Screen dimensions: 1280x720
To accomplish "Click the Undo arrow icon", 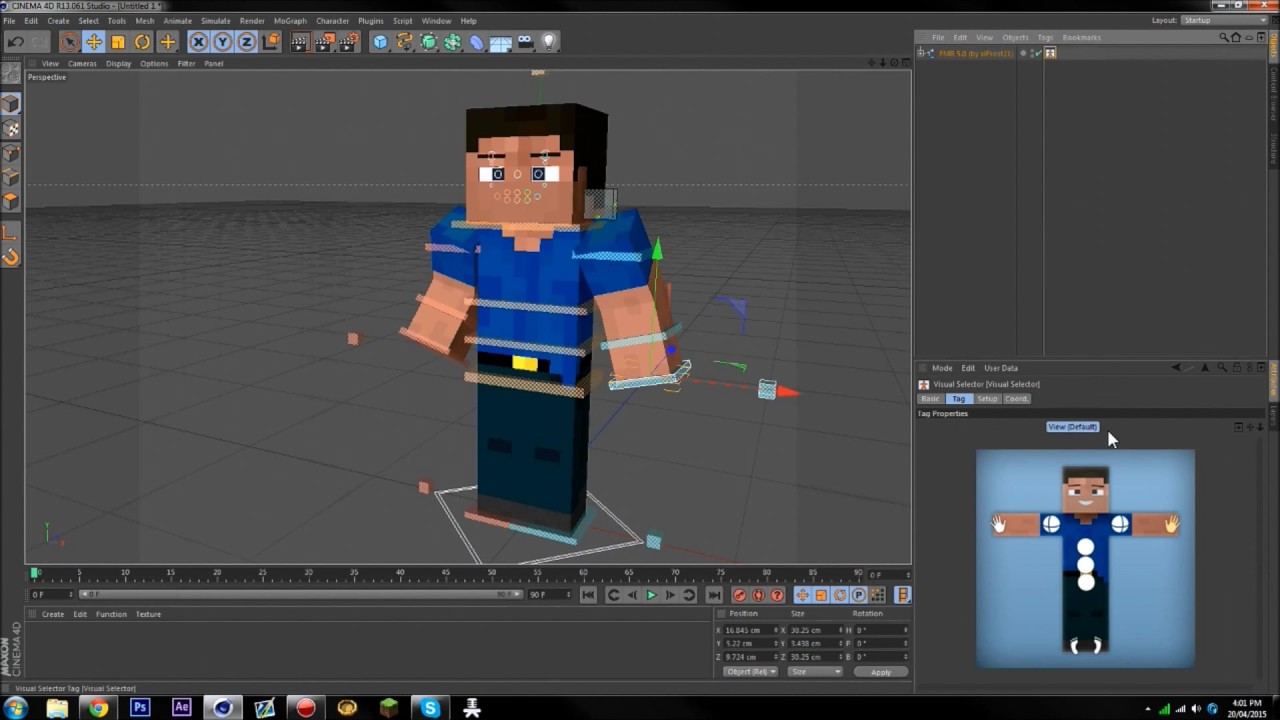I will [15, 41].
